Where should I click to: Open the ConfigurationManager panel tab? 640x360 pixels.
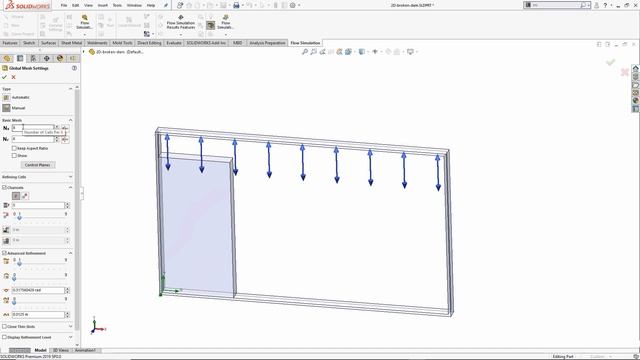(33, 58)
